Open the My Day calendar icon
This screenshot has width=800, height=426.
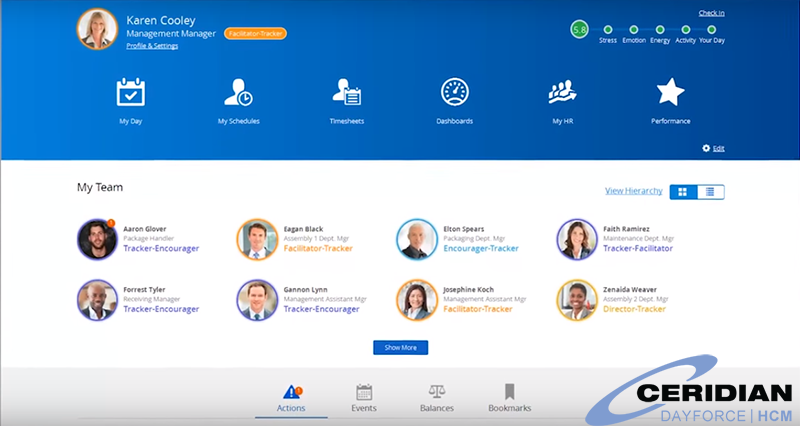coord(130,93)
